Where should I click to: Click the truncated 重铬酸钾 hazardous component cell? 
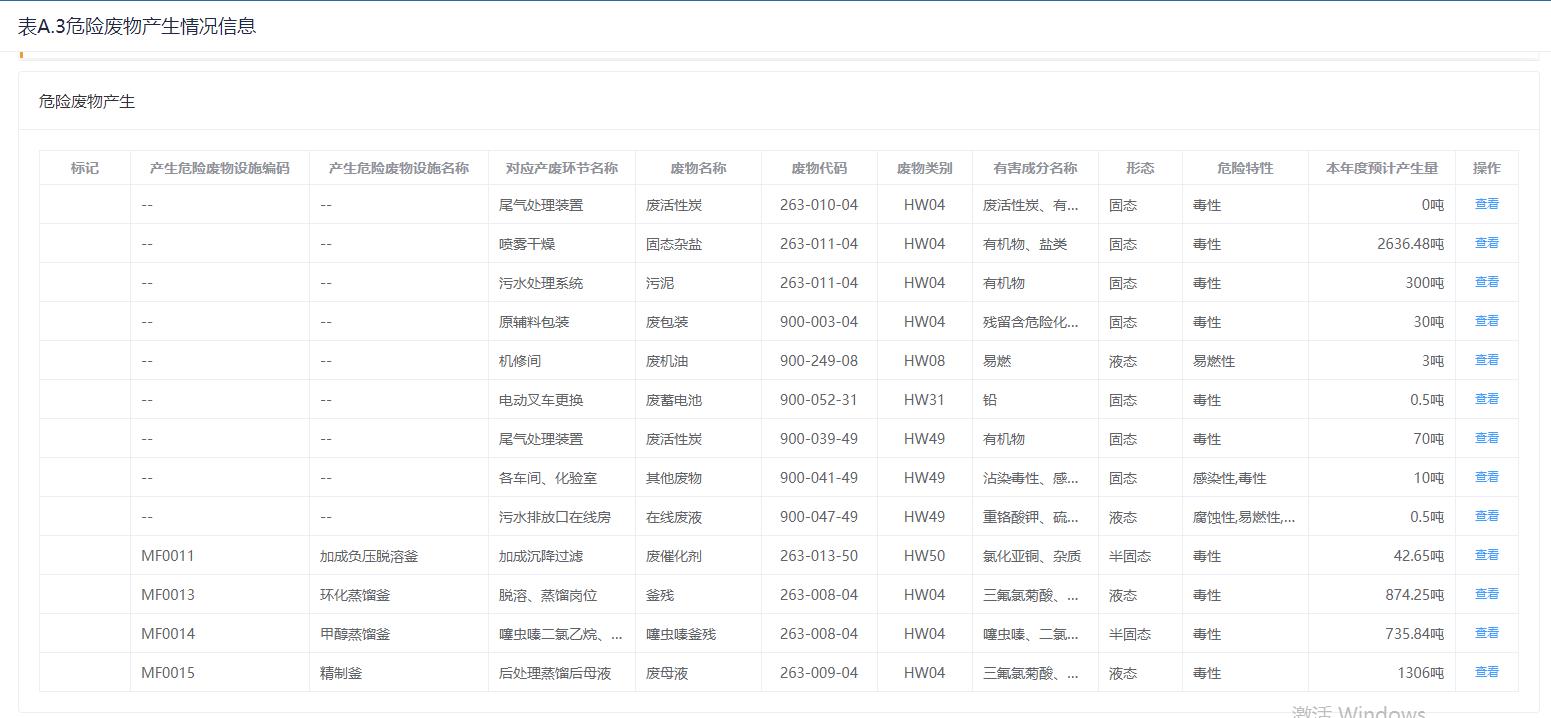[1030, 517]
